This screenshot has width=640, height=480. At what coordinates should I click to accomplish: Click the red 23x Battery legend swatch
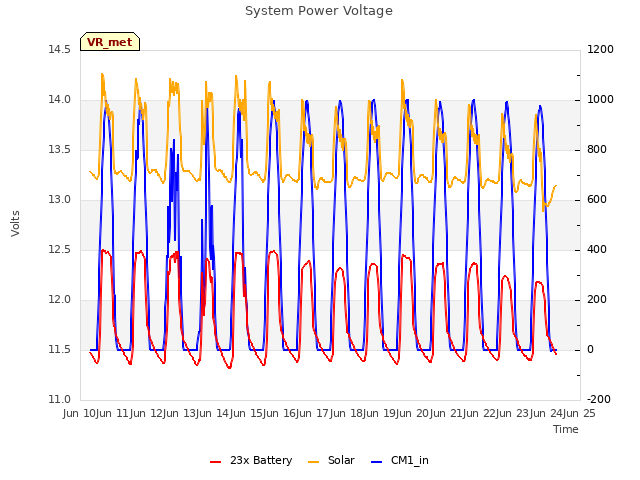215,462
